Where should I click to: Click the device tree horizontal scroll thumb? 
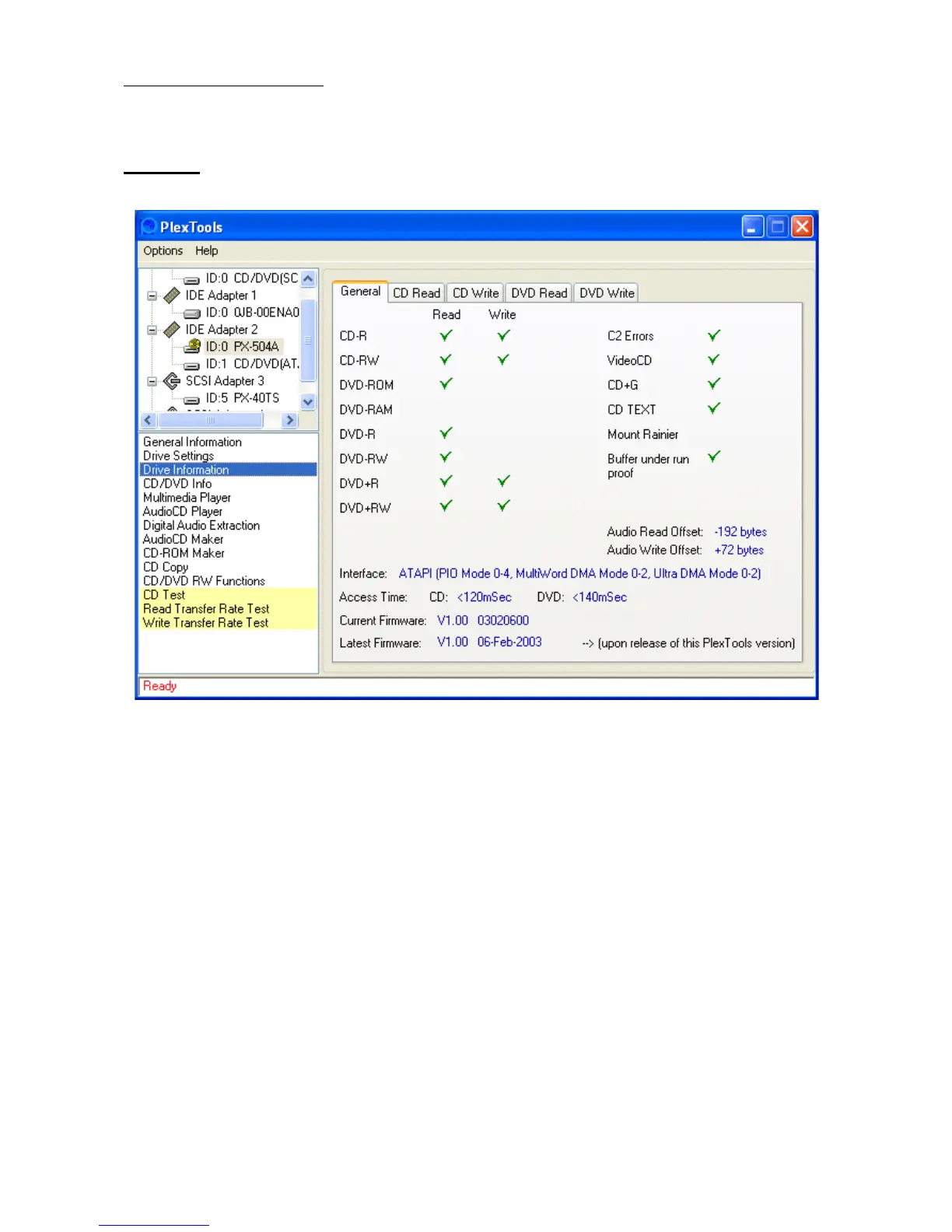[x=210, y=420]
